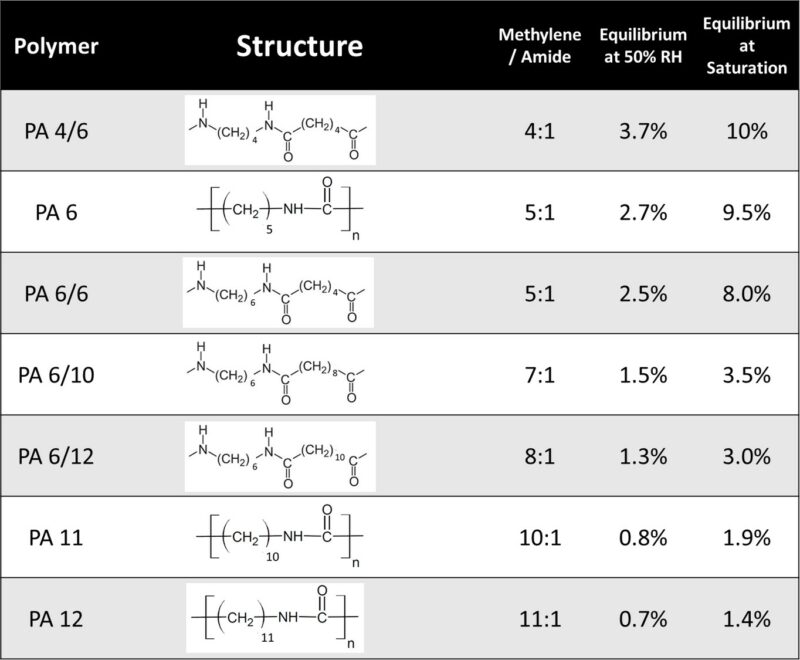The image size is (800, 660).
Task: Click the 10:1 methylene ratio value
Action: [532, 538]
